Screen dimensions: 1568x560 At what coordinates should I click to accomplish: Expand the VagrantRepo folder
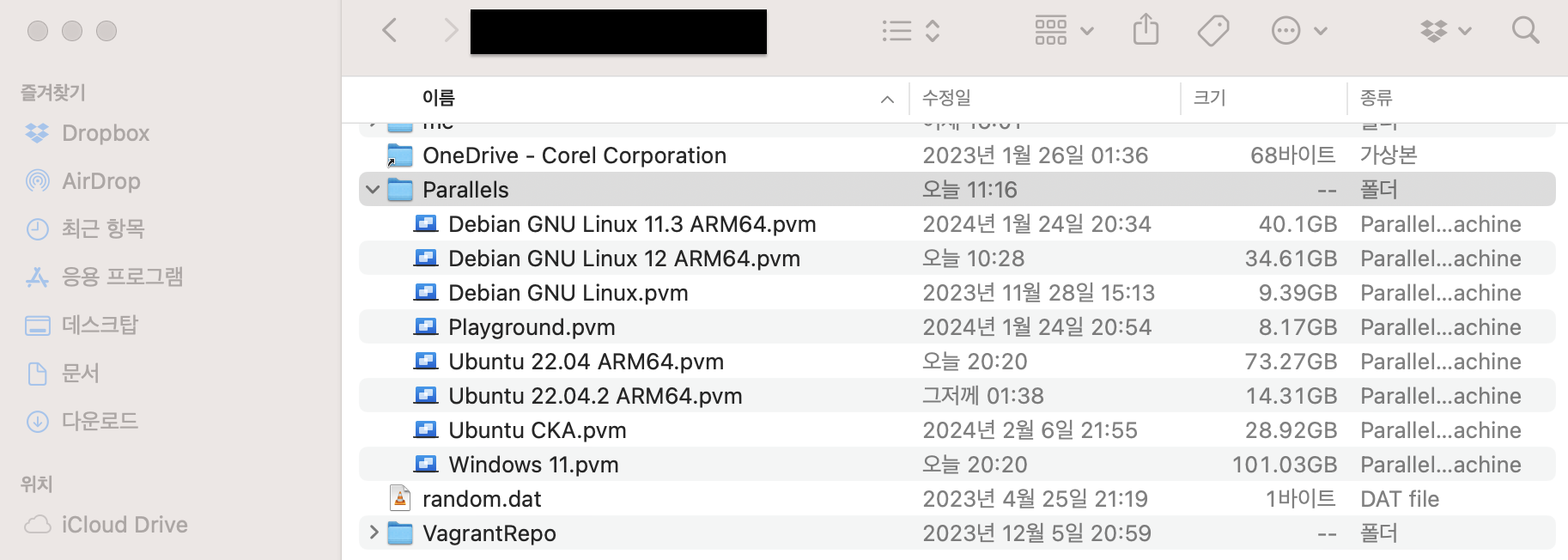(373, 533)
